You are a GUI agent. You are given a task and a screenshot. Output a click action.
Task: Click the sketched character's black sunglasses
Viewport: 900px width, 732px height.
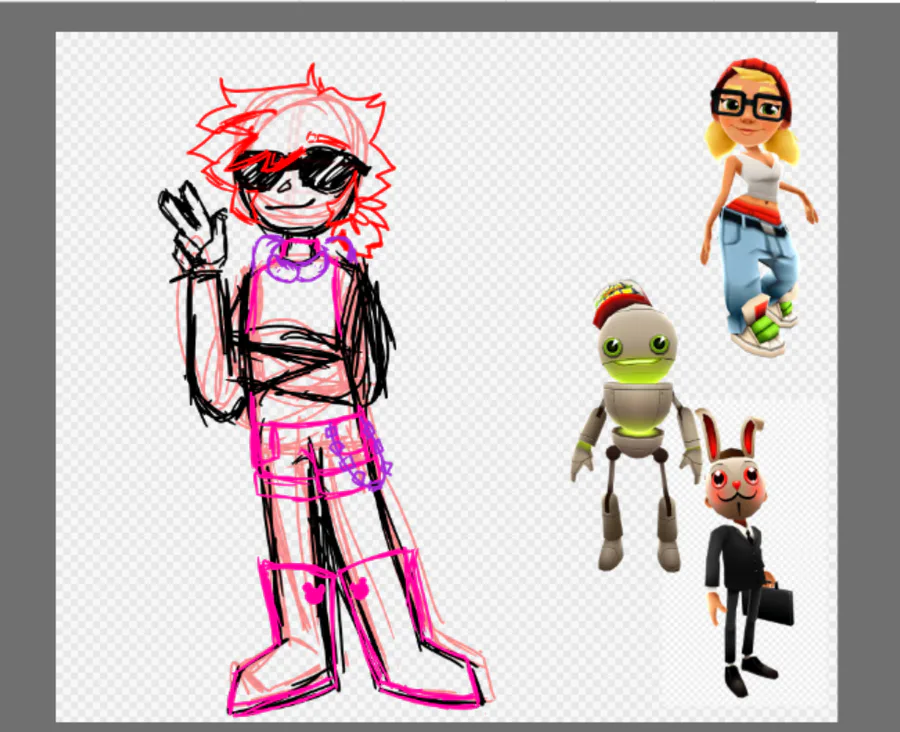point(301,170)
